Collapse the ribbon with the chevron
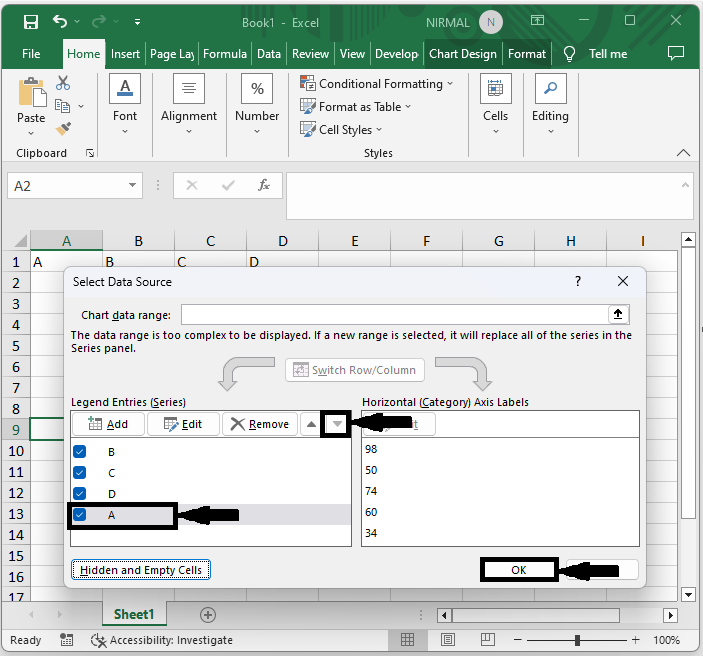703x656 pixels. 683,153
